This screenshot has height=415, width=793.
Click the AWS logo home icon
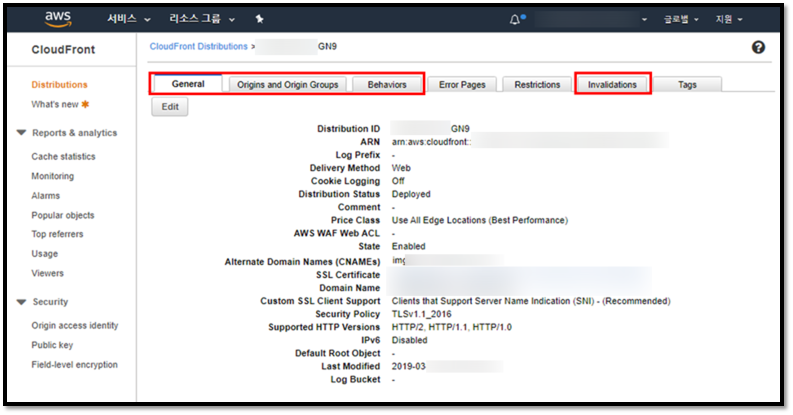58,18
